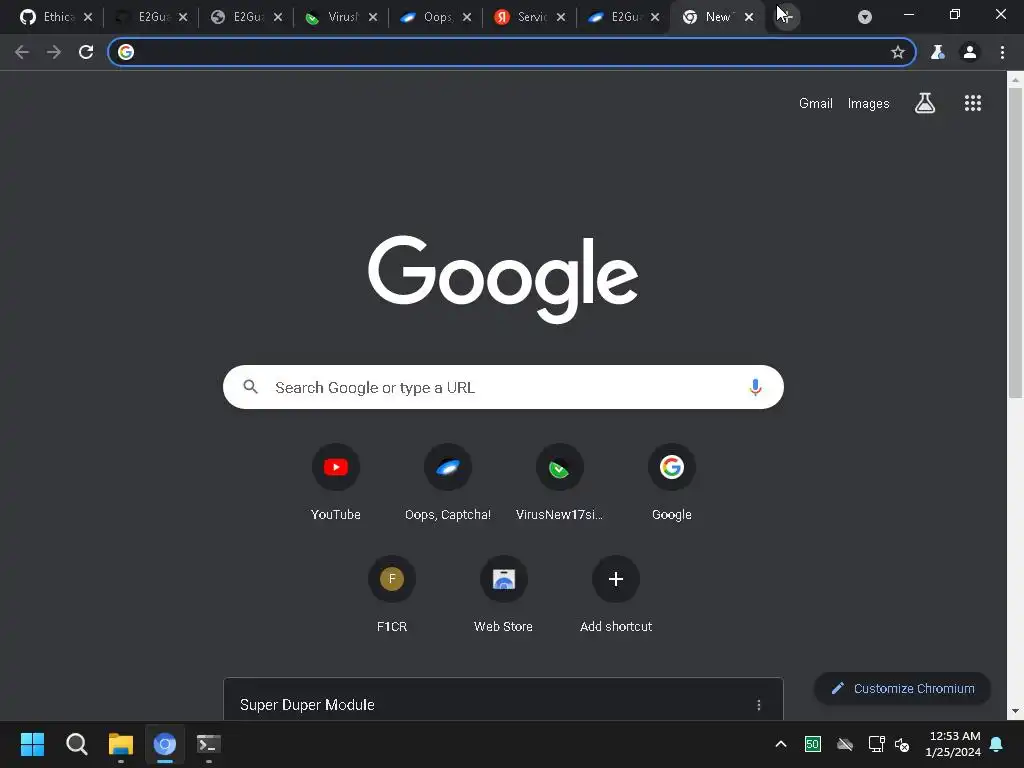Close the Virus tab
Image resolution: width=1024 pixels, height=768 pixels.
click(x=373, y=17)
